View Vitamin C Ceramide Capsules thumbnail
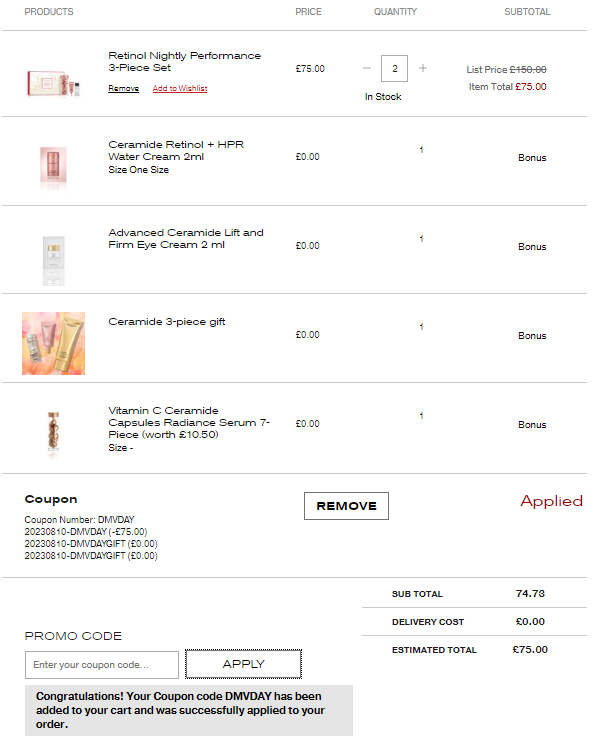The image size is (600, 736). point(53,432)
